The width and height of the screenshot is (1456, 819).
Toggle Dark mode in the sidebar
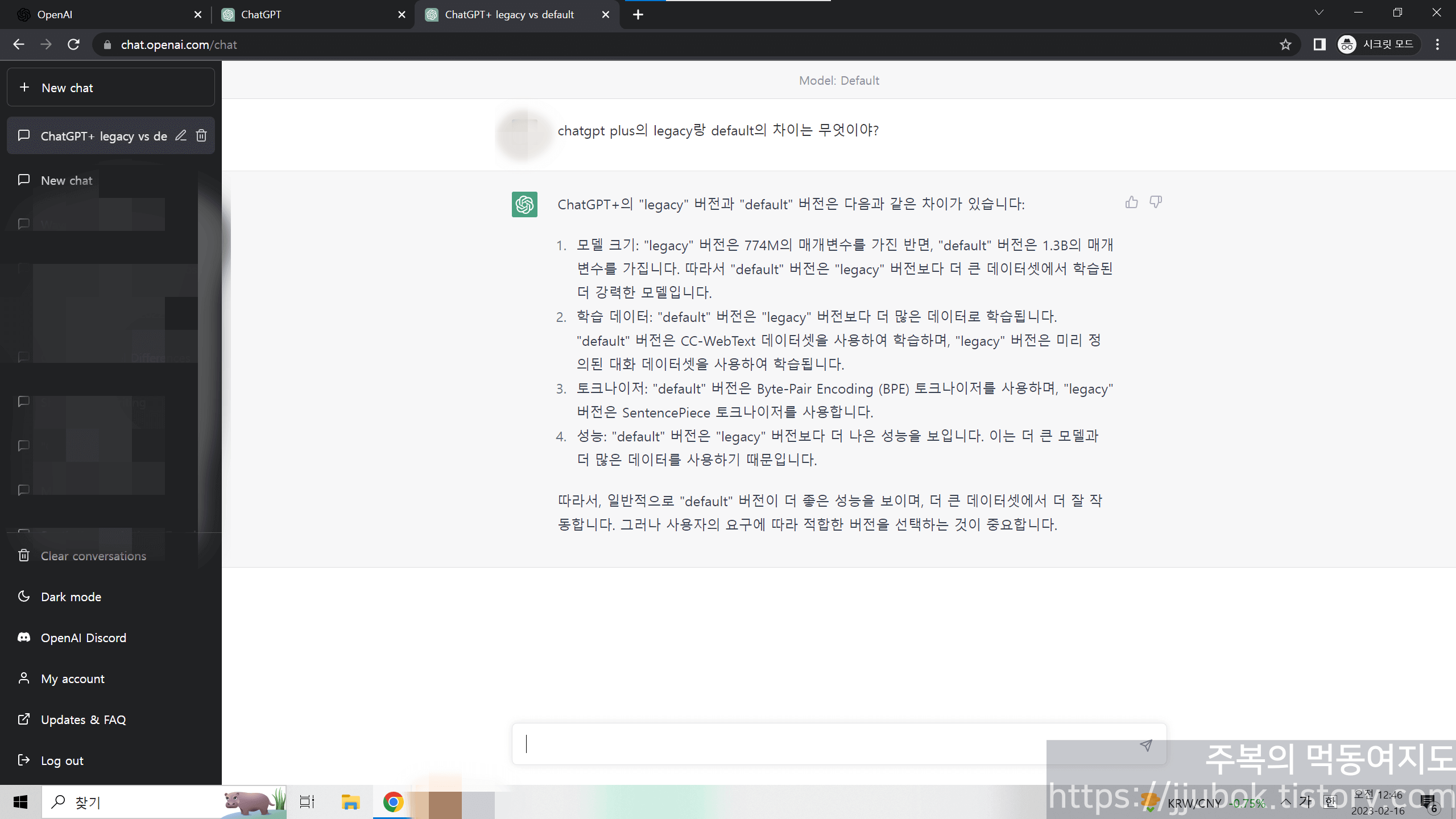[x=71, y=597]
